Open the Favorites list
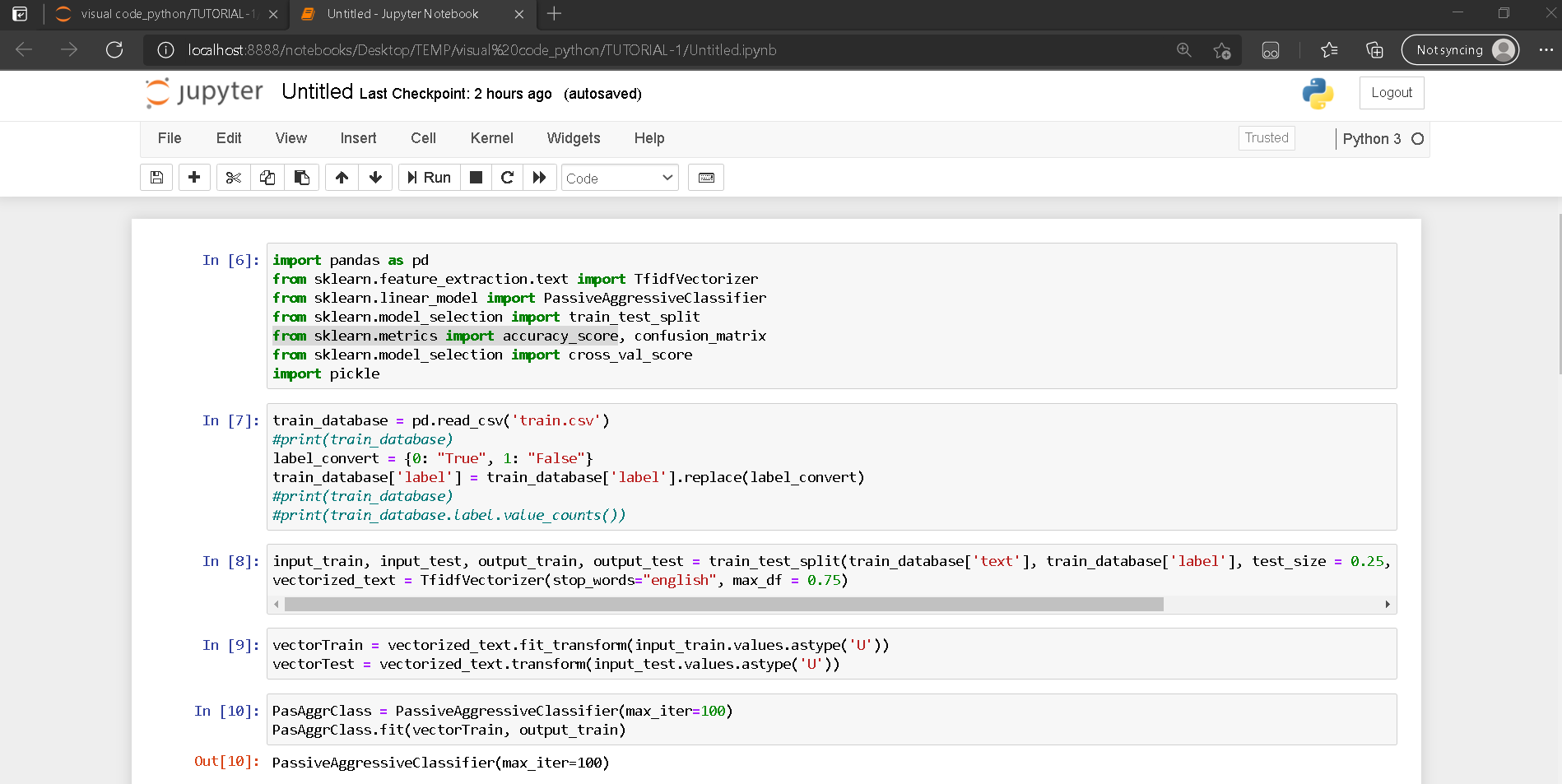 (x=1329, y=50)
